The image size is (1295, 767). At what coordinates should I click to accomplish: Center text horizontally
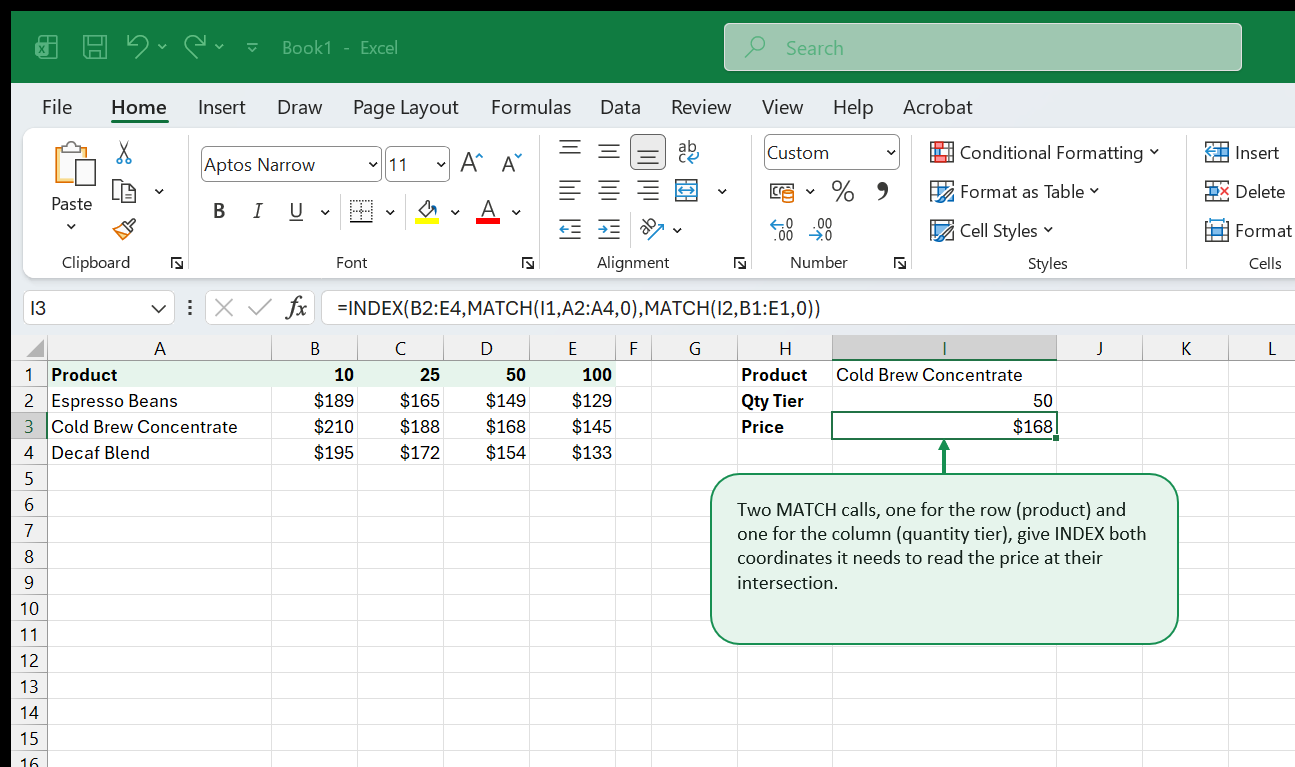click(609, 190)
